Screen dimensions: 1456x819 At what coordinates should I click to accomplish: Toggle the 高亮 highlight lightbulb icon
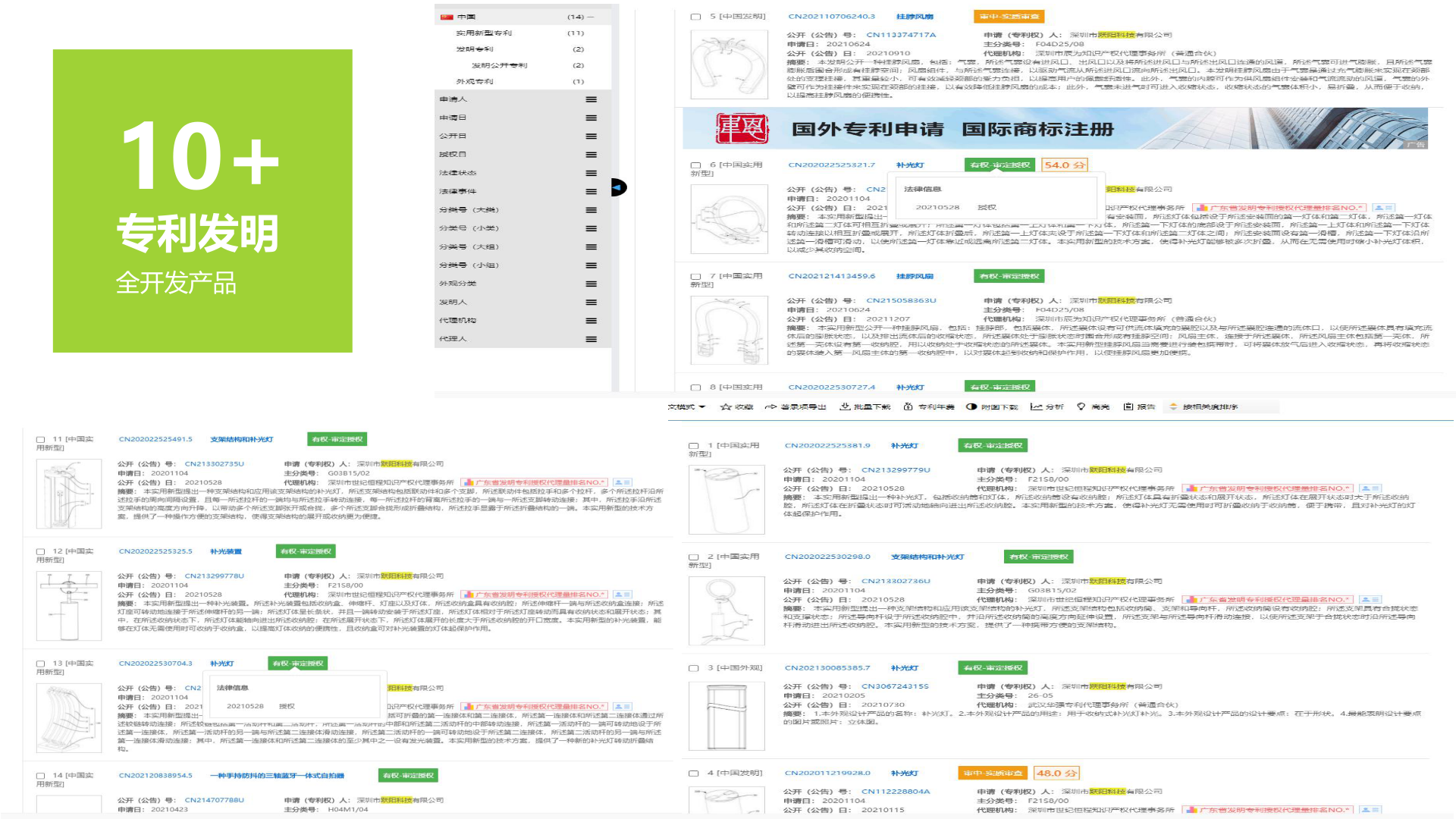tap(1081, 407)
